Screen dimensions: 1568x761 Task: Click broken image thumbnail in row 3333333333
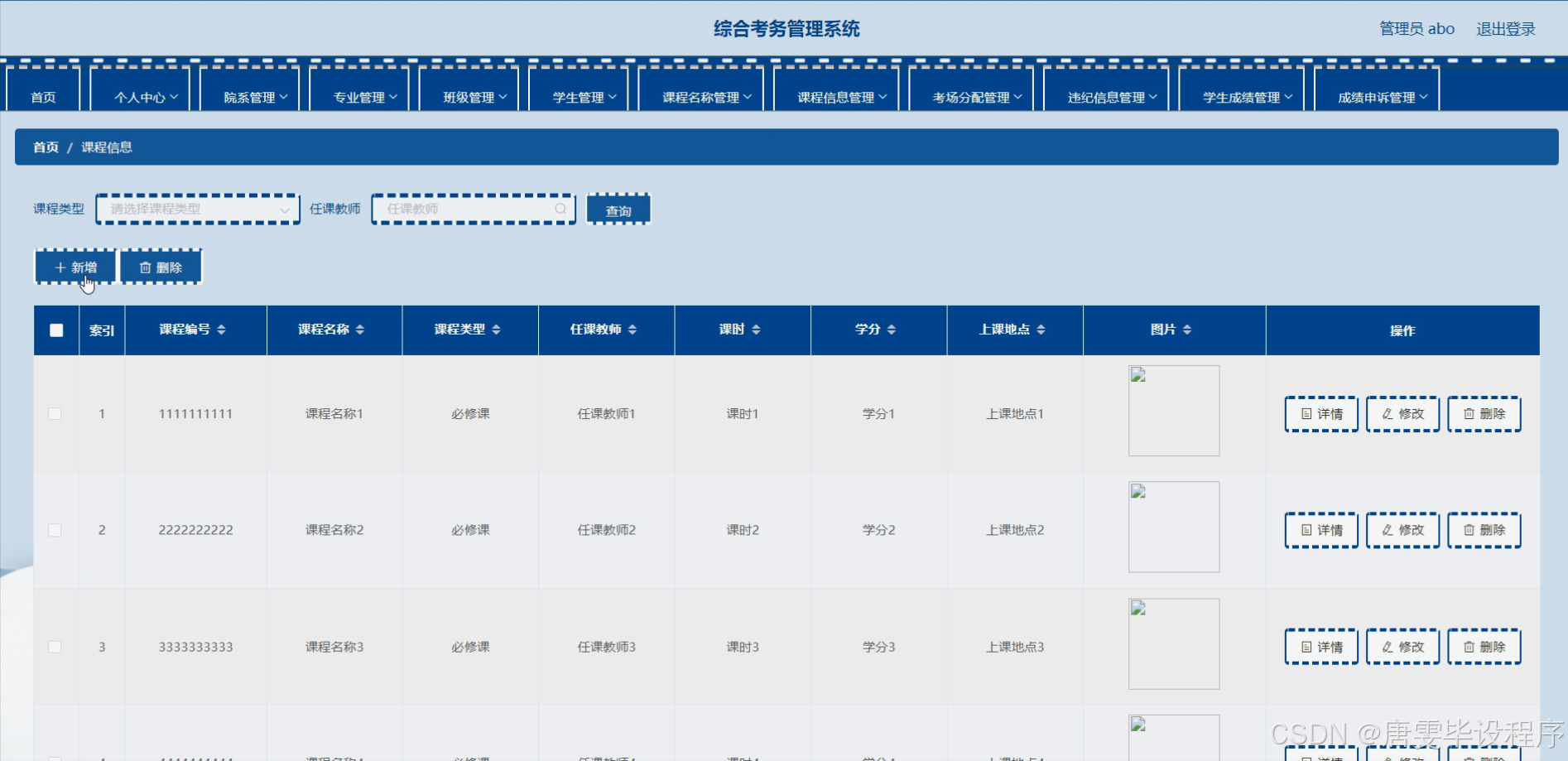(1174, 643)
